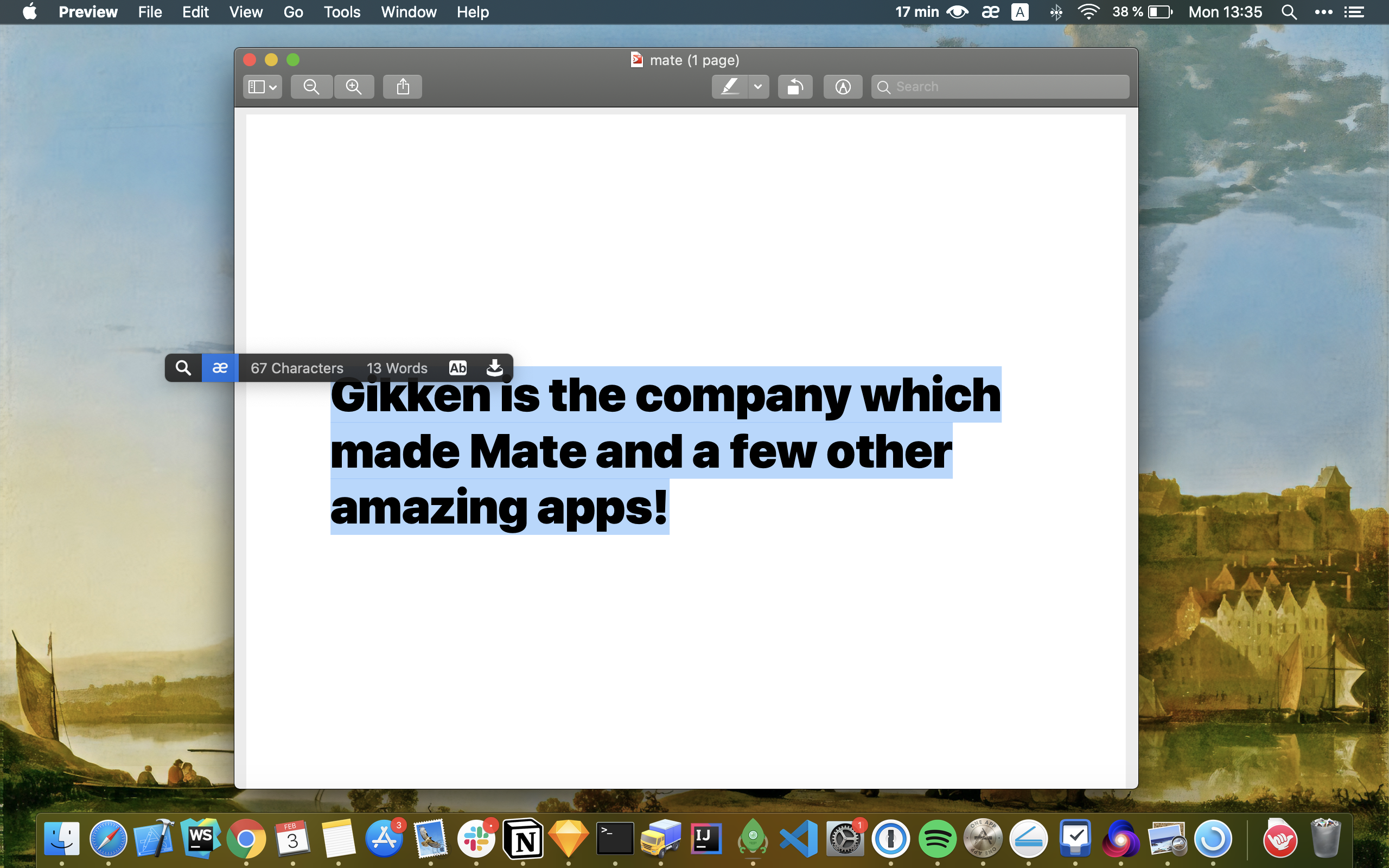
Task: Click the highlighted word Gikken in document
Action: tap(410, 395)
